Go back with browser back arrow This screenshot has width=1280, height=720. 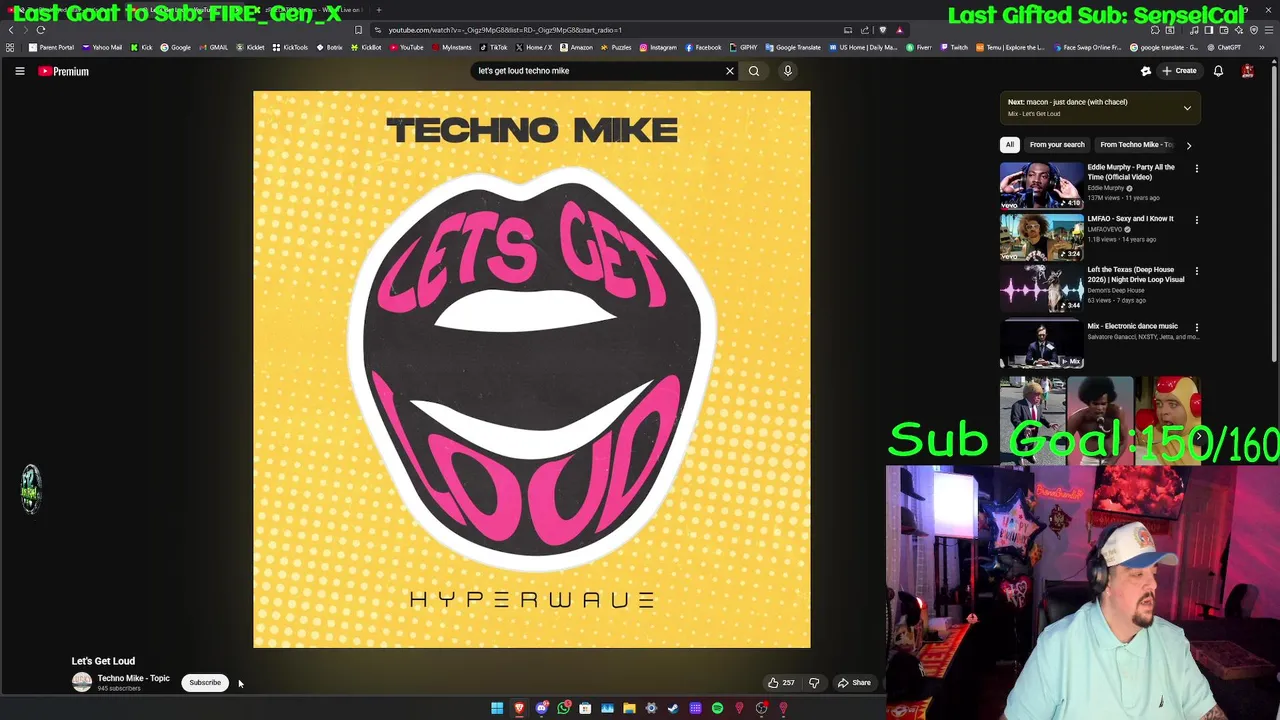click(x=10, y=30)
